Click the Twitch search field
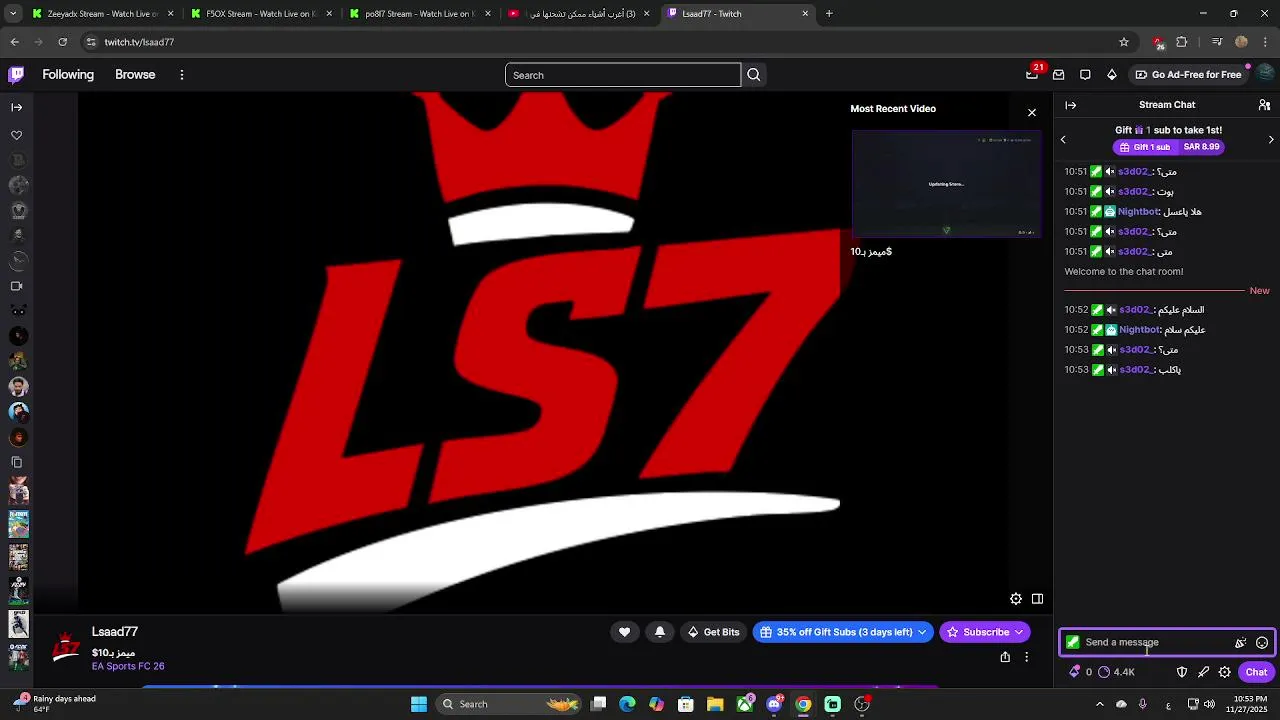The width and height of the screenshot is (1280, 720). click(x=623, y=75)
